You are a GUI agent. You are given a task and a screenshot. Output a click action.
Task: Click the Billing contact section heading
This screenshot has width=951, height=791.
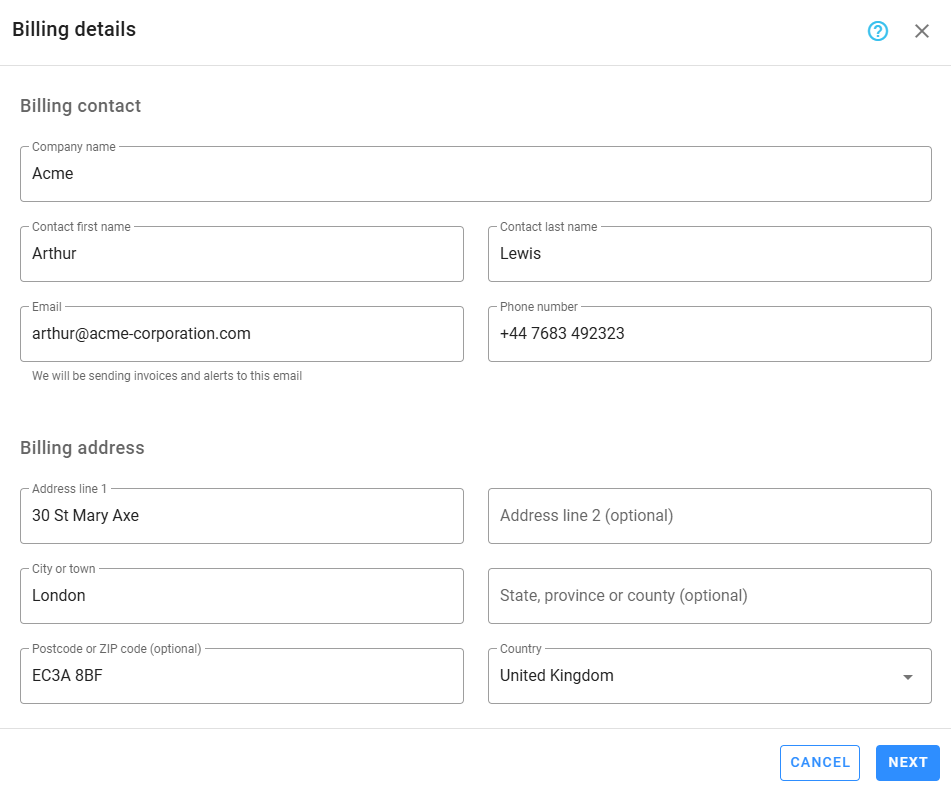81,106
